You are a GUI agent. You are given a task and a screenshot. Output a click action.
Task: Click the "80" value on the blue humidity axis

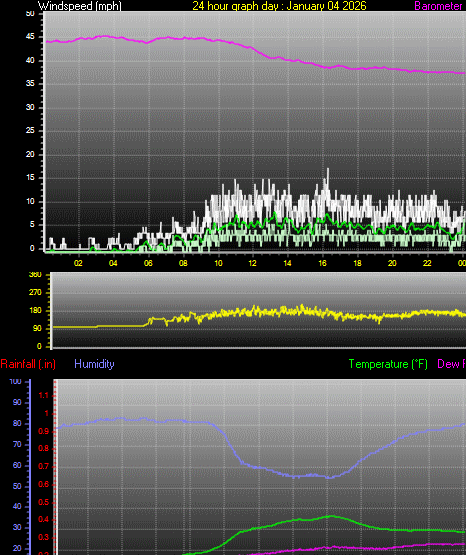(x=17, y=424)
